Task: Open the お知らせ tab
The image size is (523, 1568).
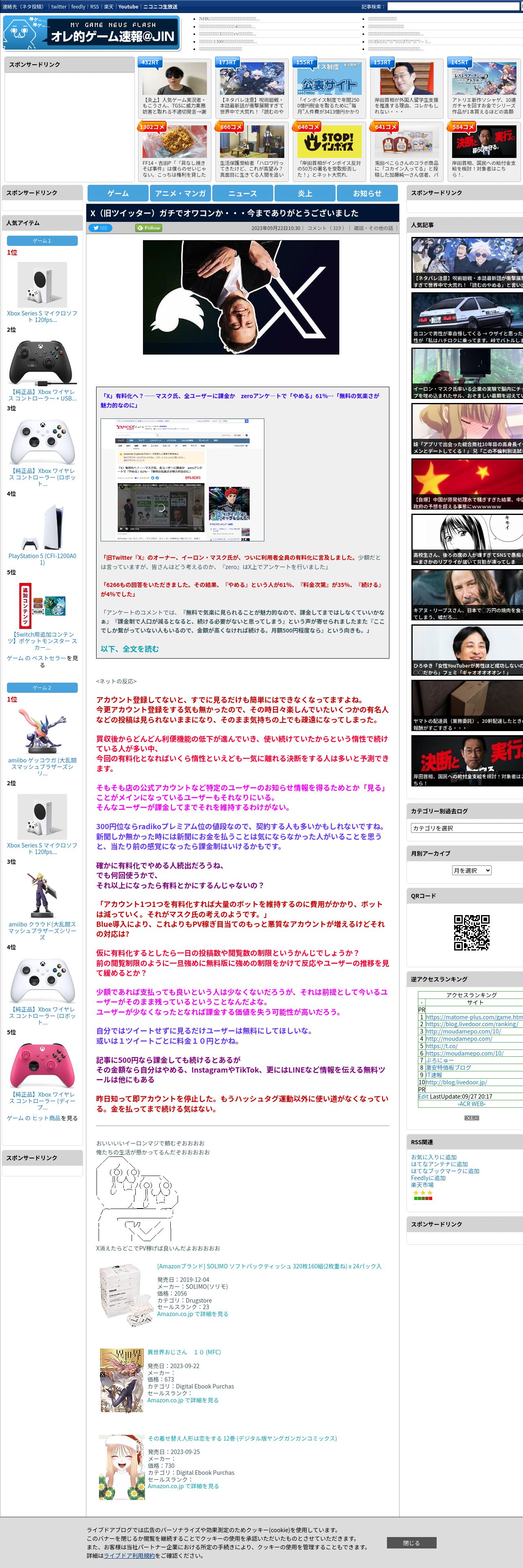Action: click(367, 193)
